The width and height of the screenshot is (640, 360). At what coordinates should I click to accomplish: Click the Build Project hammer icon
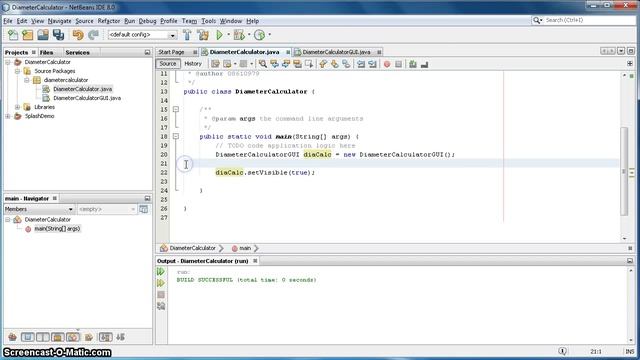[x=187, y=35]
